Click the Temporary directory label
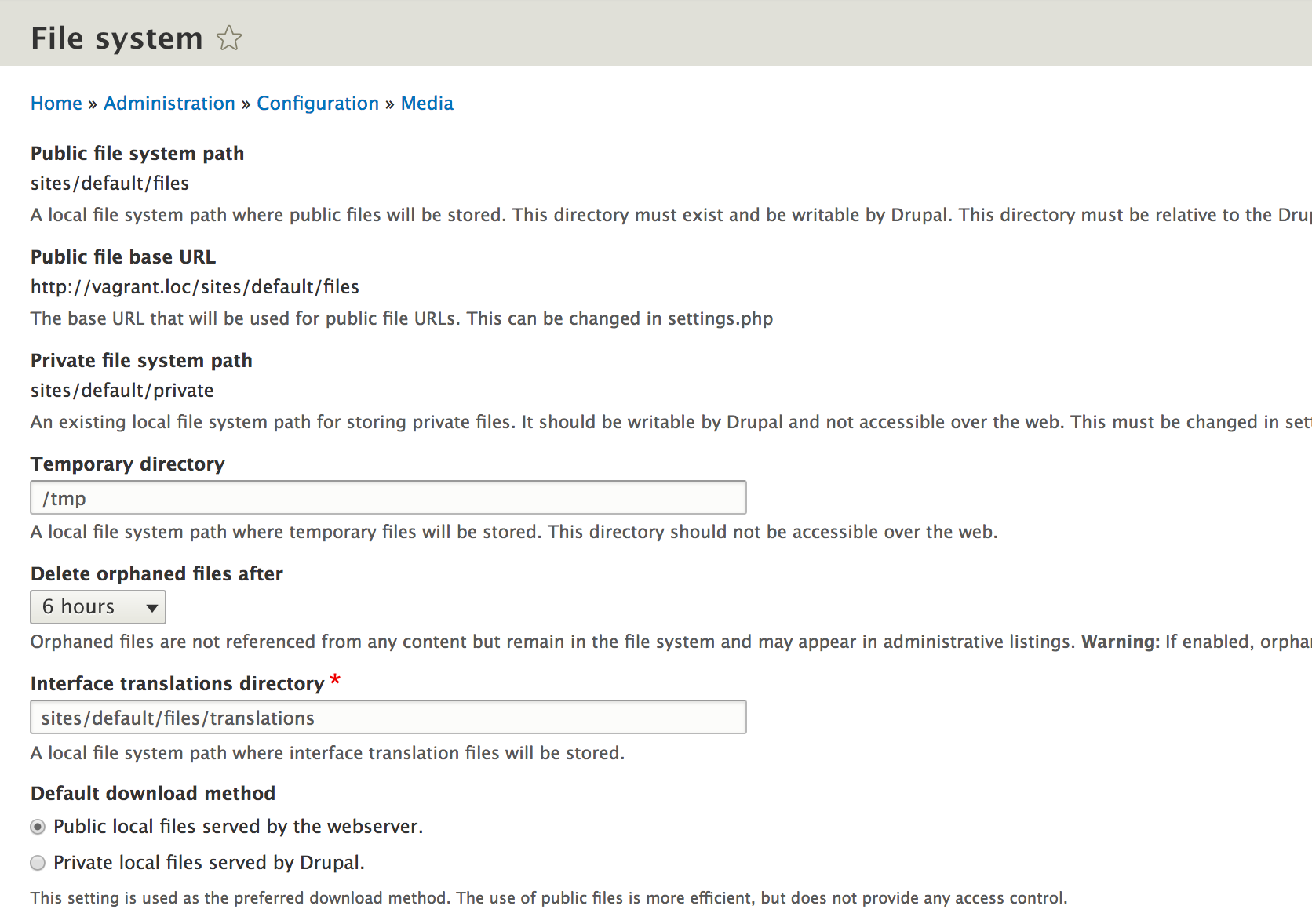 click(x=128, y=464)
